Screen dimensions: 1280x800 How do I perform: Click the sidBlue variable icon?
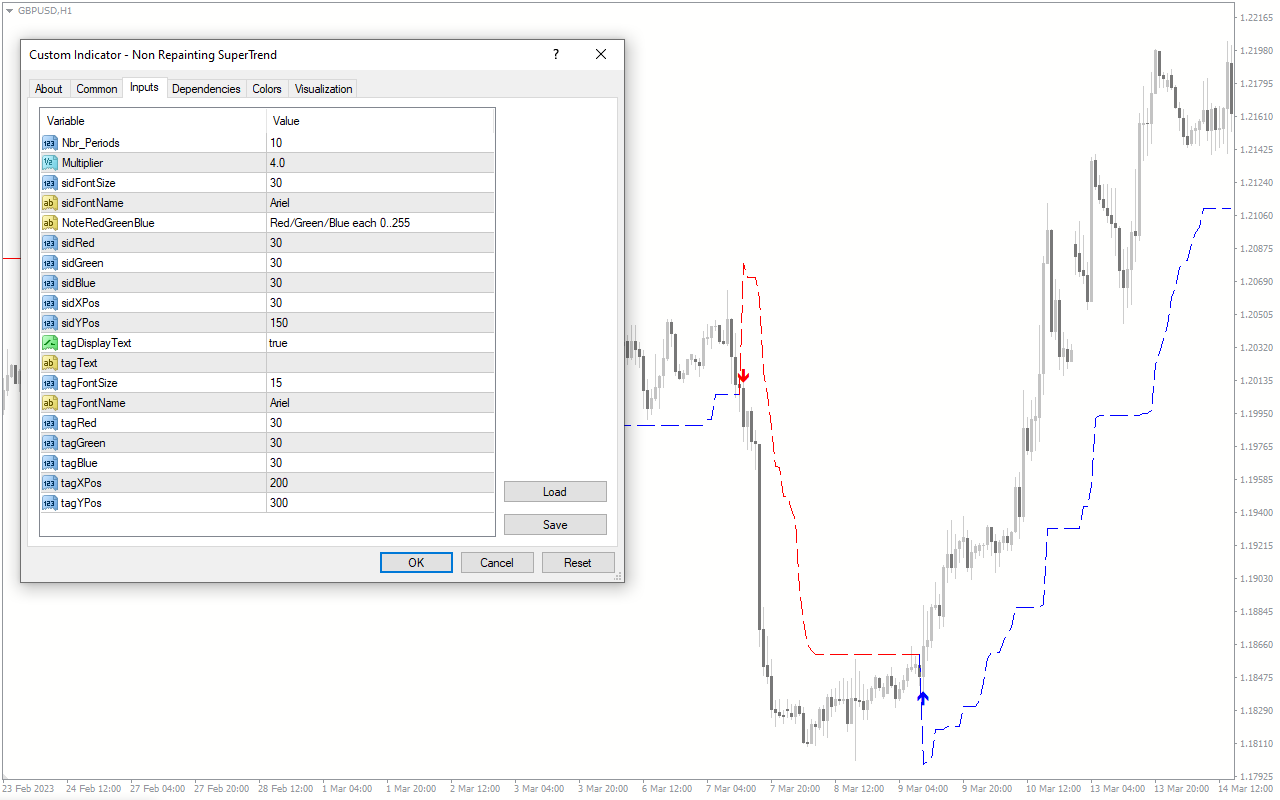click(49, 283)
